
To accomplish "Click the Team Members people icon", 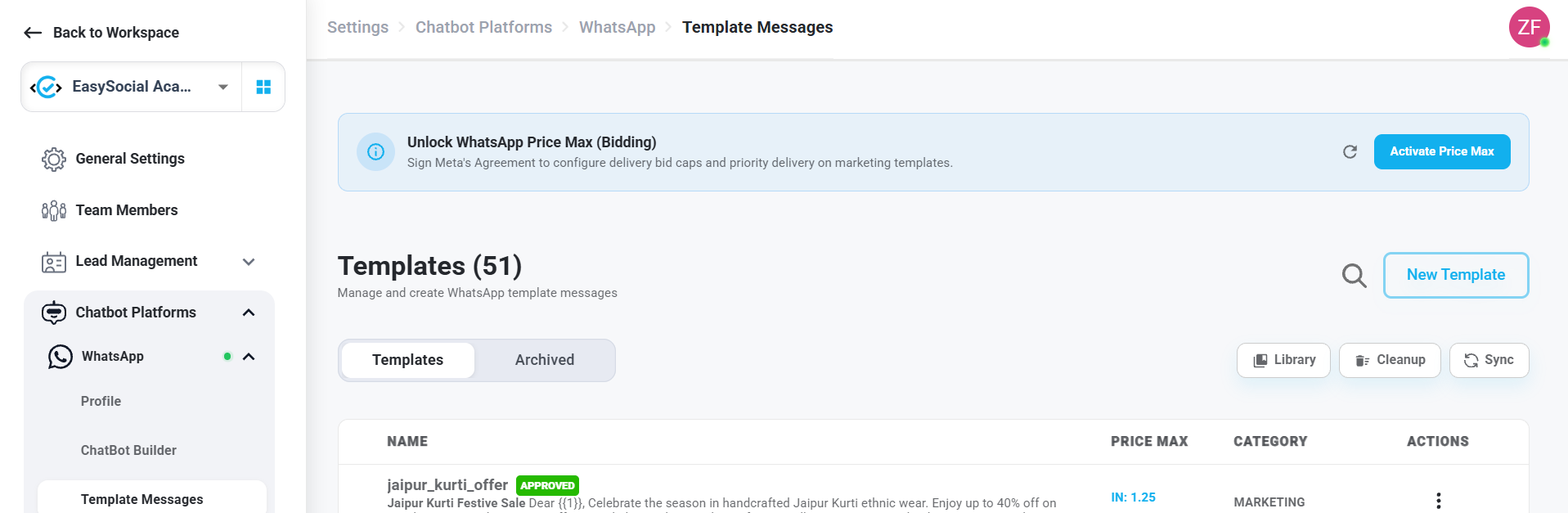I will [x=54, y=210].
